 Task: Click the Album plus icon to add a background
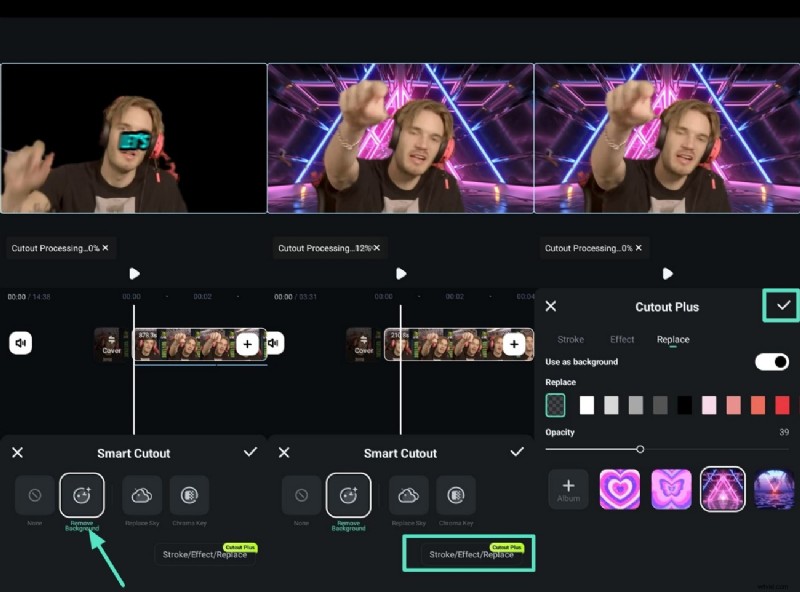pyautogui.click(x=568, y=489)
